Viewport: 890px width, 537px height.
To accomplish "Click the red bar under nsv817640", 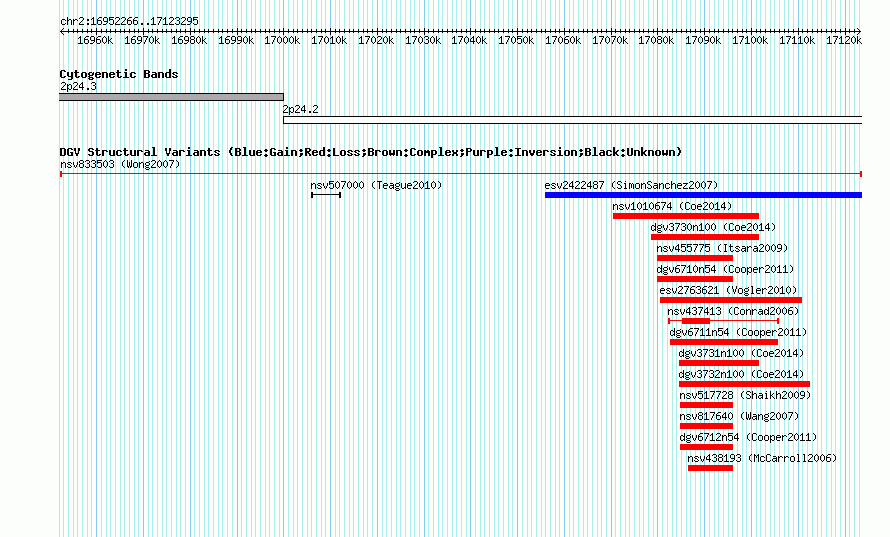I will click(x=707, y=426).
